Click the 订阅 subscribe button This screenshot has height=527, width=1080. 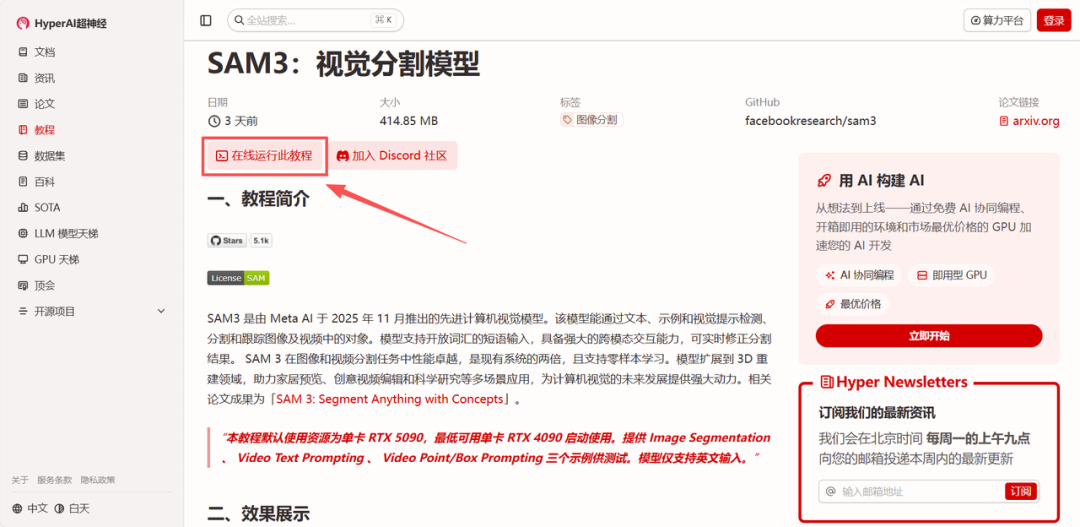[x=1021, y=491]
